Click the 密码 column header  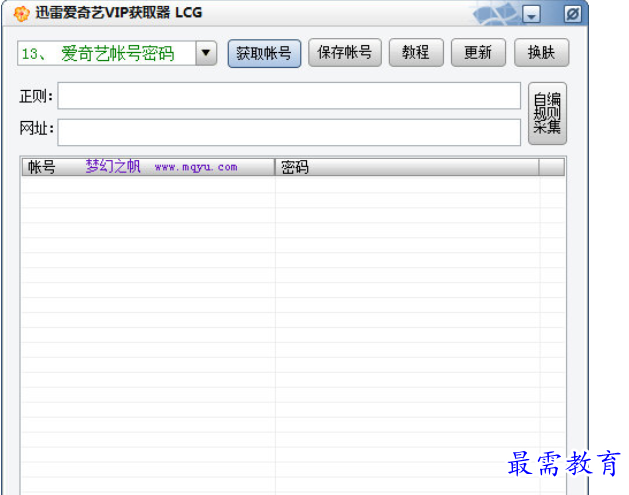(406, 167)
